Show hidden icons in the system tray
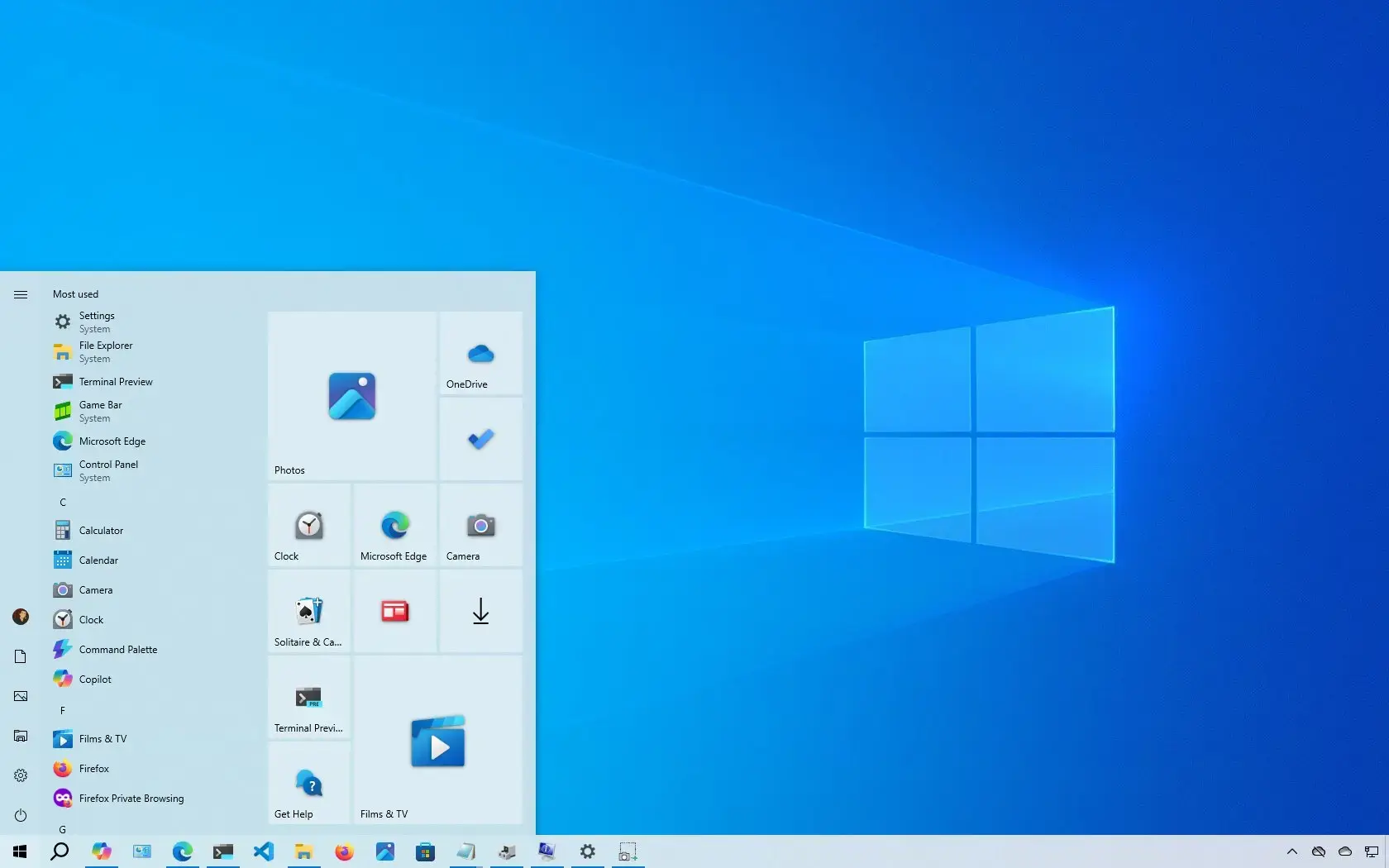The height and width of the screenshot is (868, 1389). (1291, 851)
